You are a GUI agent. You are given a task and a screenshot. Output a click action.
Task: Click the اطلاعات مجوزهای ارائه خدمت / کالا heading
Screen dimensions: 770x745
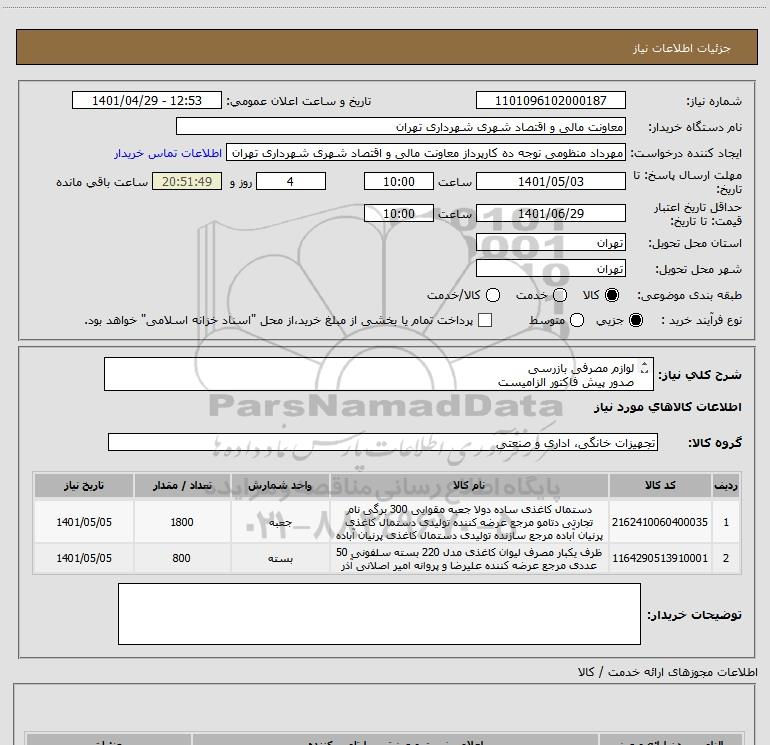[667, 672]
